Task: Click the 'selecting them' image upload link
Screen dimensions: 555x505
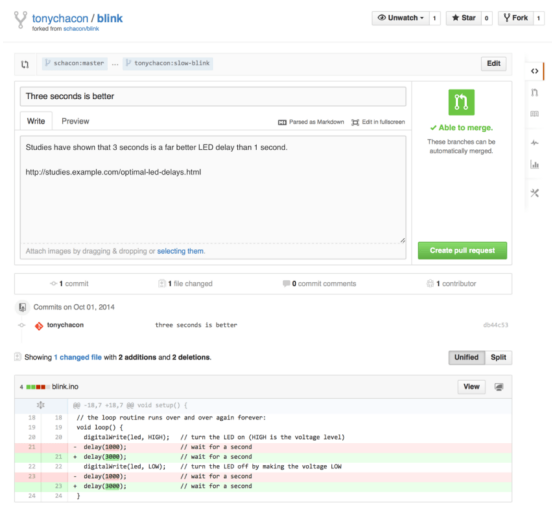Action: pyautogui.click(x=181, y=251)
